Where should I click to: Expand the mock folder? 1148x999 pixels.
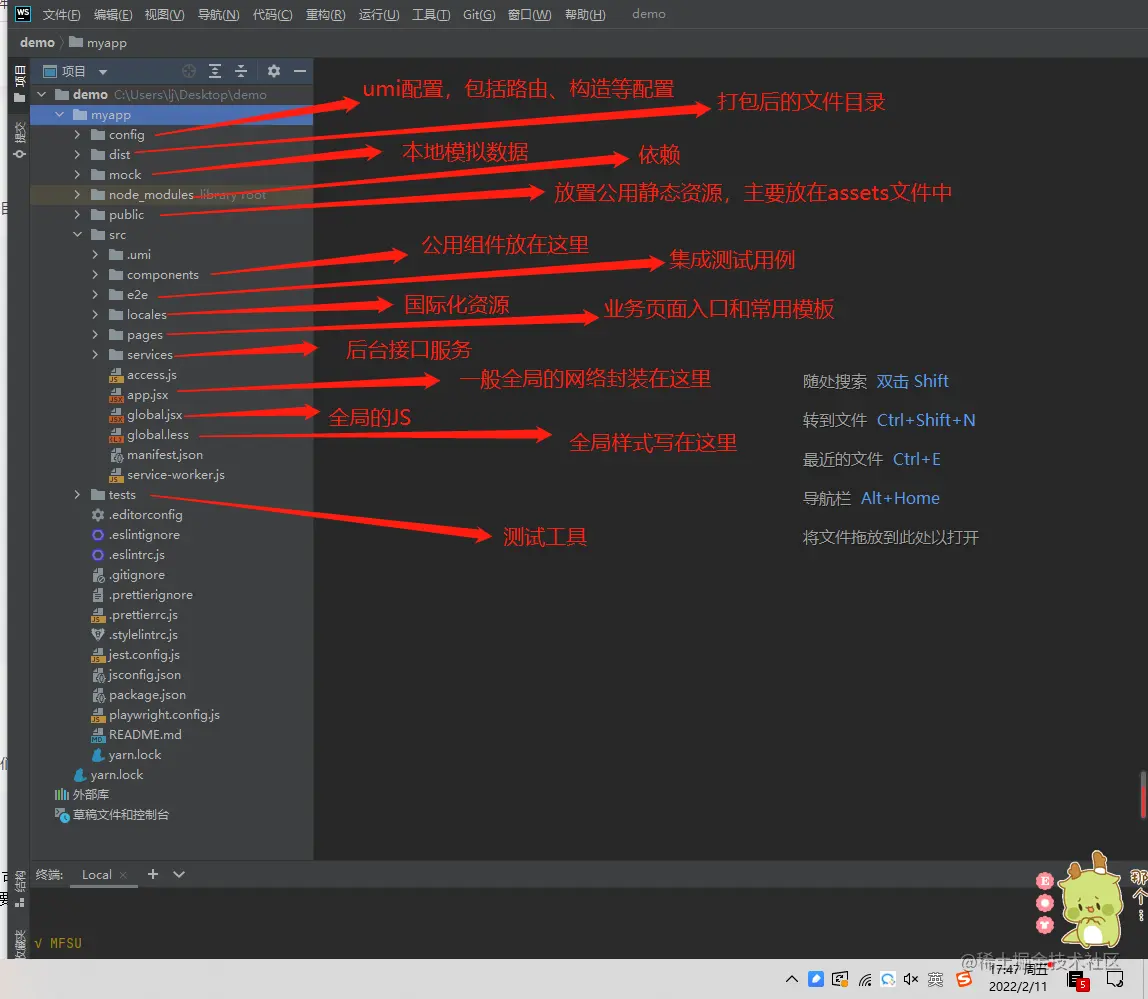pyautogui.click(x=78, y=174)
